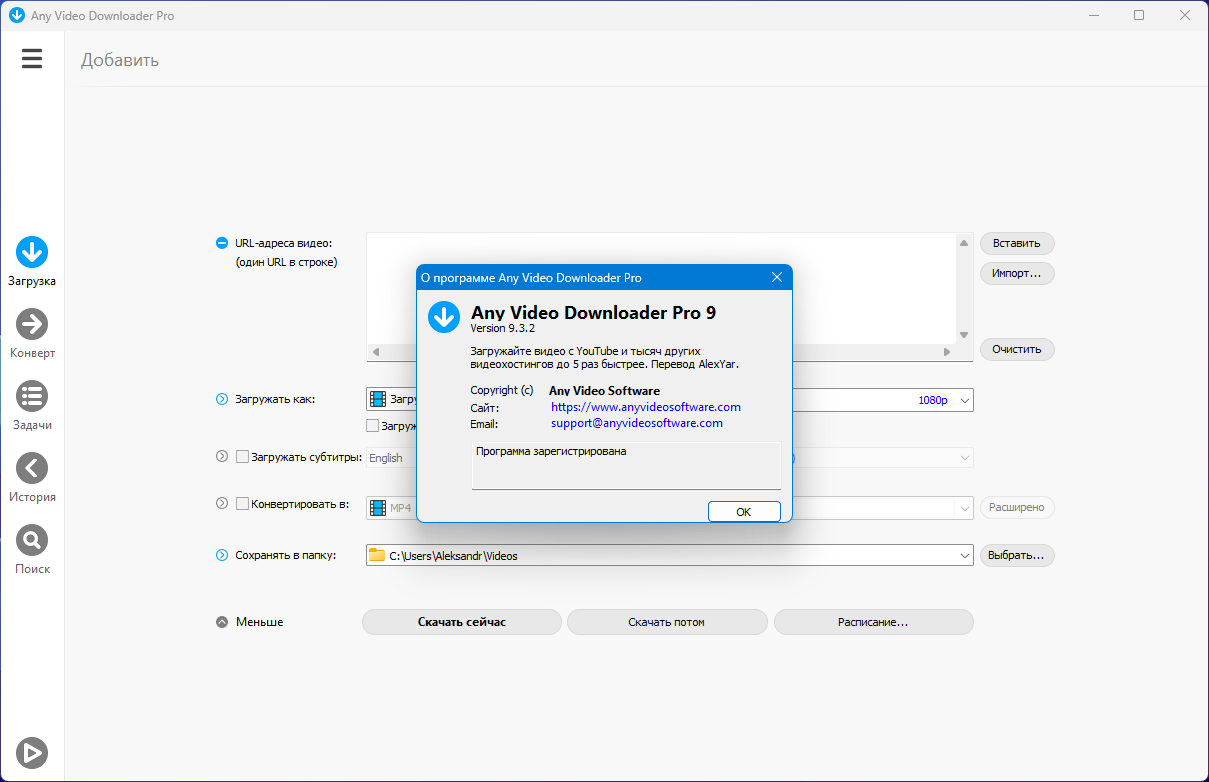Click the app icon in the main title bar

16,16
